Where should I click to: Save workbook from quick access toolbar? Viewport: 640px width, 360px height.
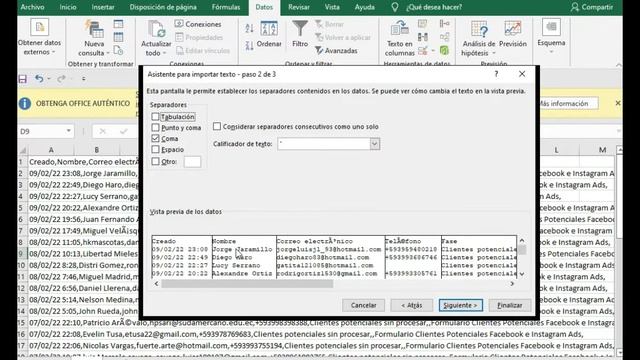pos(22,78)
